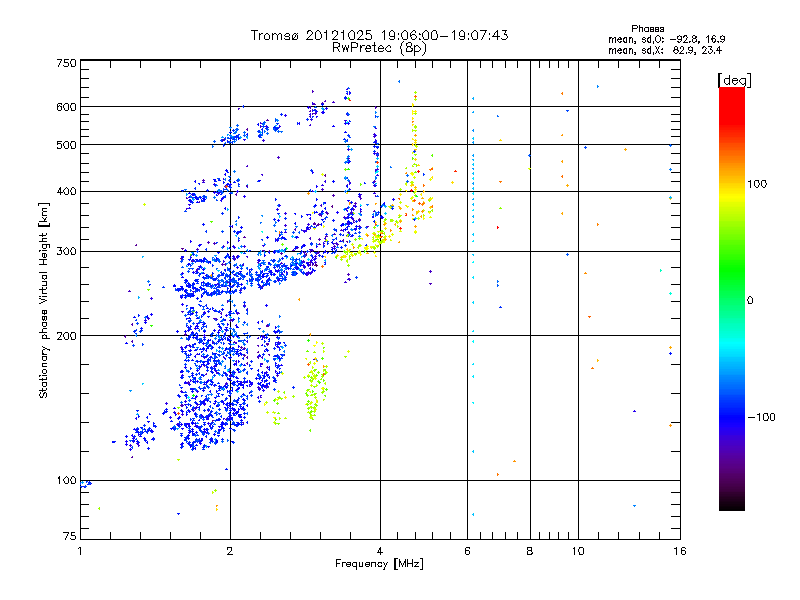800x600 pixels.
Task: Click the '100' height axis label
Action: [x=66, y=481]
